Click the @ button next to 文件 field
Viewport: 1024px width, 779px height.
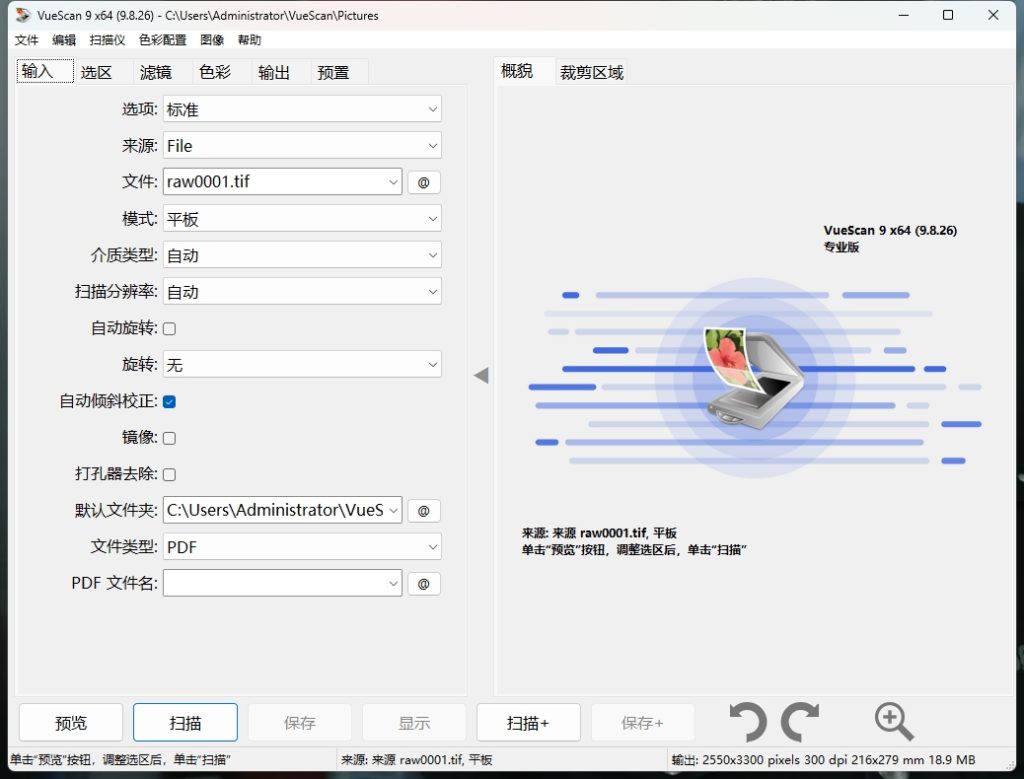[424, 182]
